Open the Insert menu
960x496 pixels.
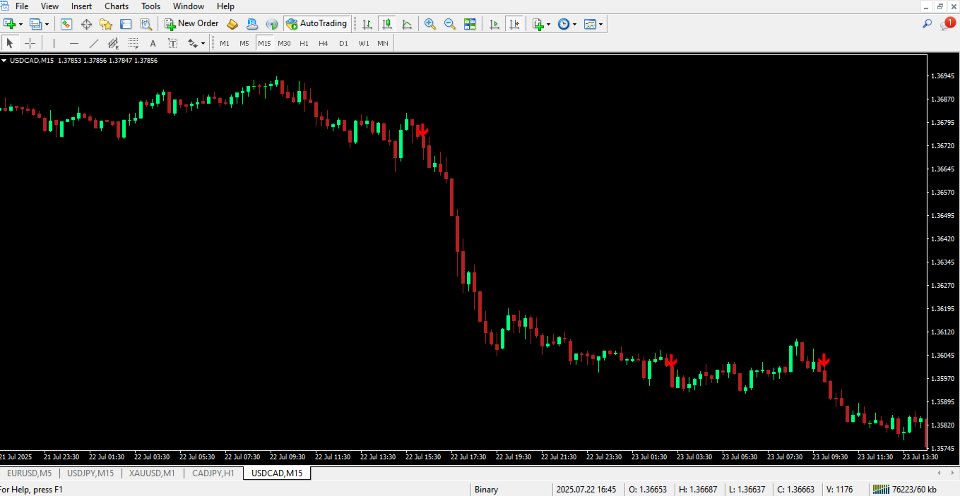coord(81,6)
